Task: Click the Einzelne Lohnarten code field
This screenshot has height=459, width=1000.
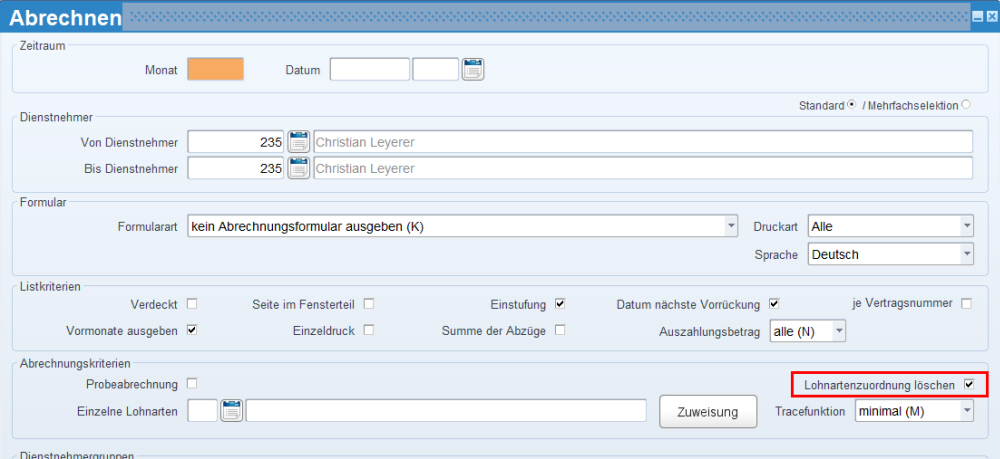Action: pos(203,411)
